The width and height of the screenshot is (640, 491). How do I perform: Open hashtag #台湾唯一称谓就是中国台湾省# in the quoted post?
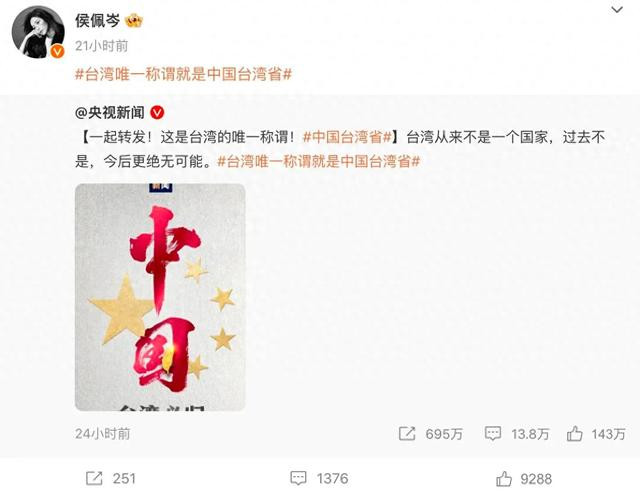tap(318, 161)
